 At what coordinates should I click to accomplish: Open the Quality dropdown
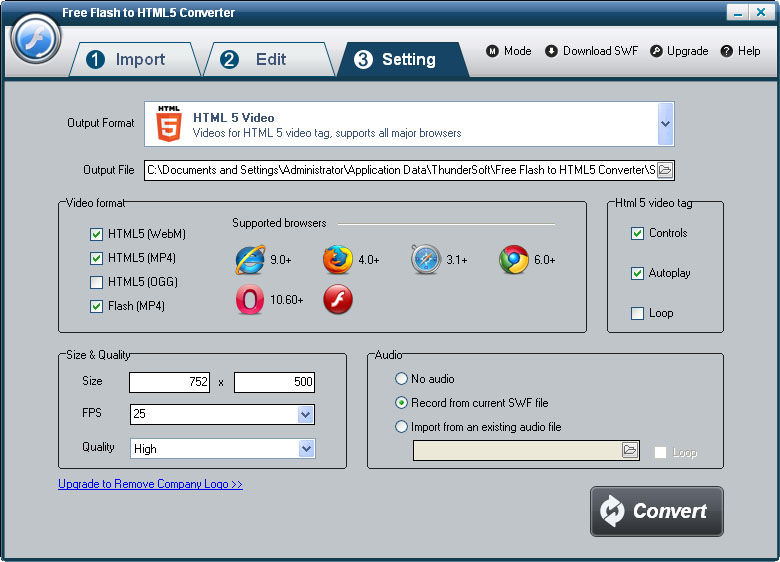pos(305,449)
